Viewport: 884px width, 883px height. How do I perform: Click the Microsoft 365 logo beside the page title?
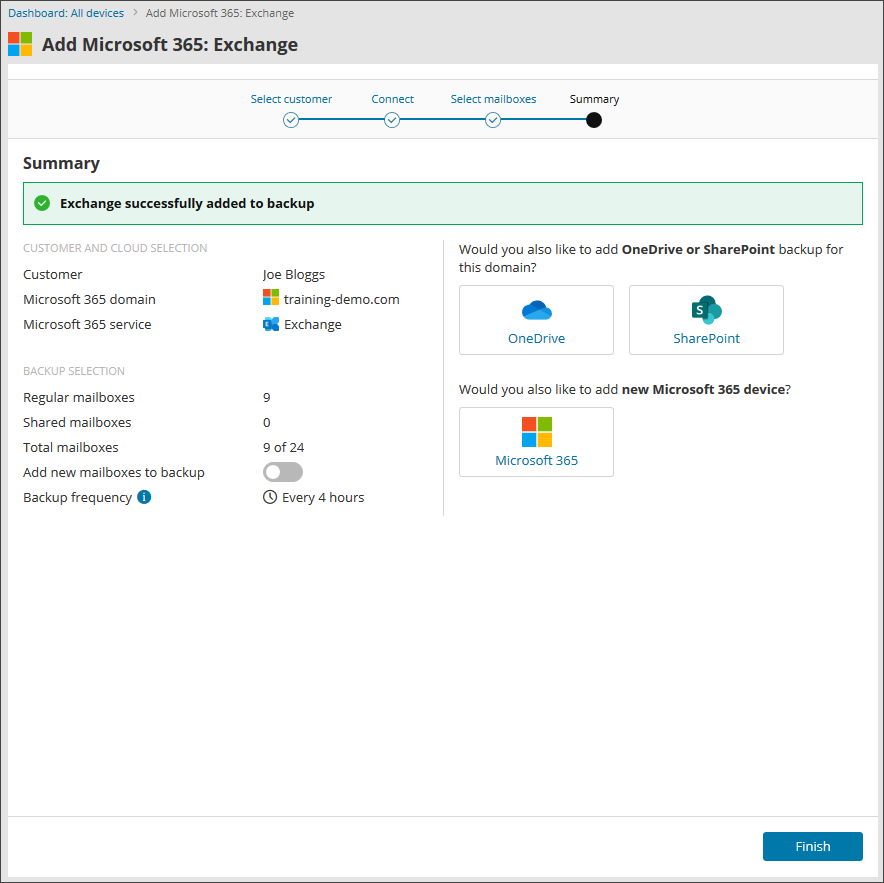click(20, 44)
